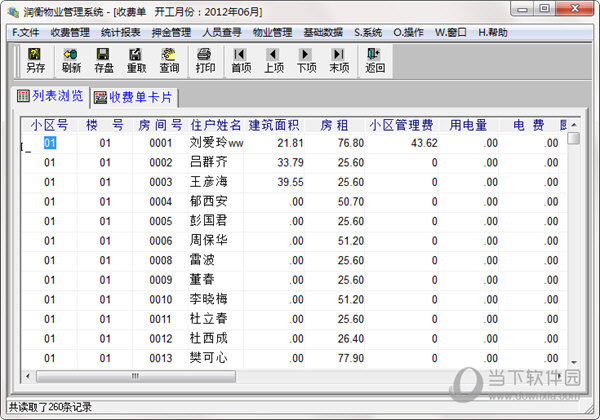Go to previous record with 上项
This screenshot has width=600, height=420.
tap(274, 61)
